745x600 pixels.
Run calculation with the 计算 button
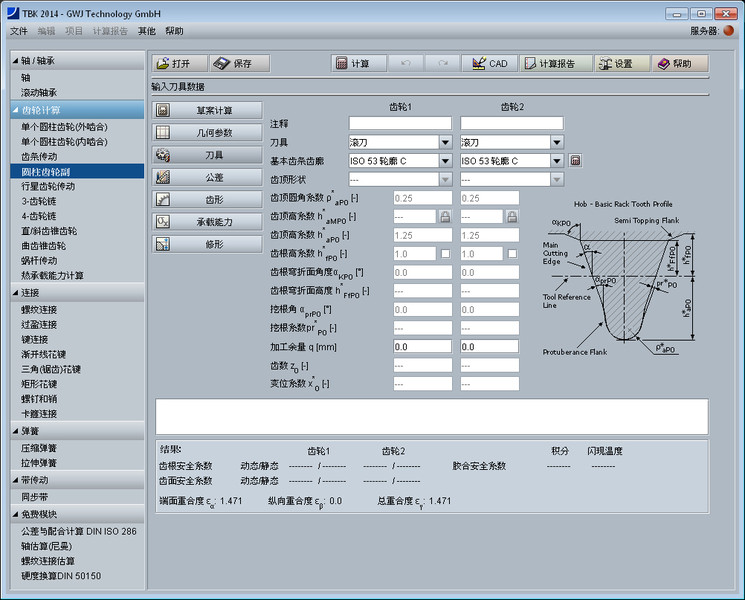(357, 63)
